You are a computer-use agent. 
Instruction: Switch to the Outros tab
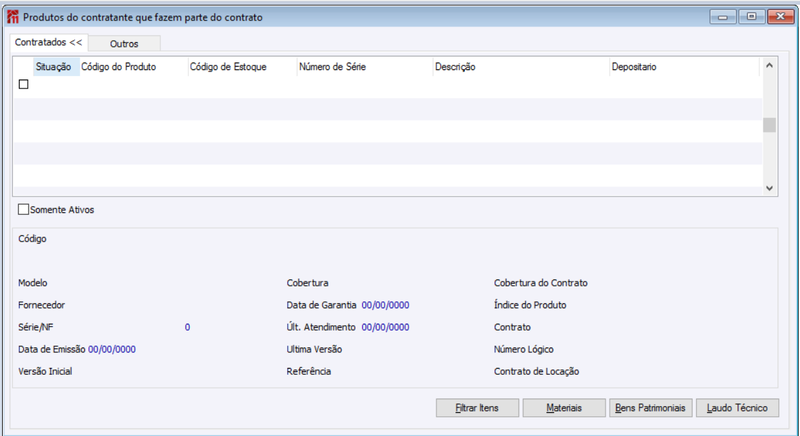tap(124, 44)
